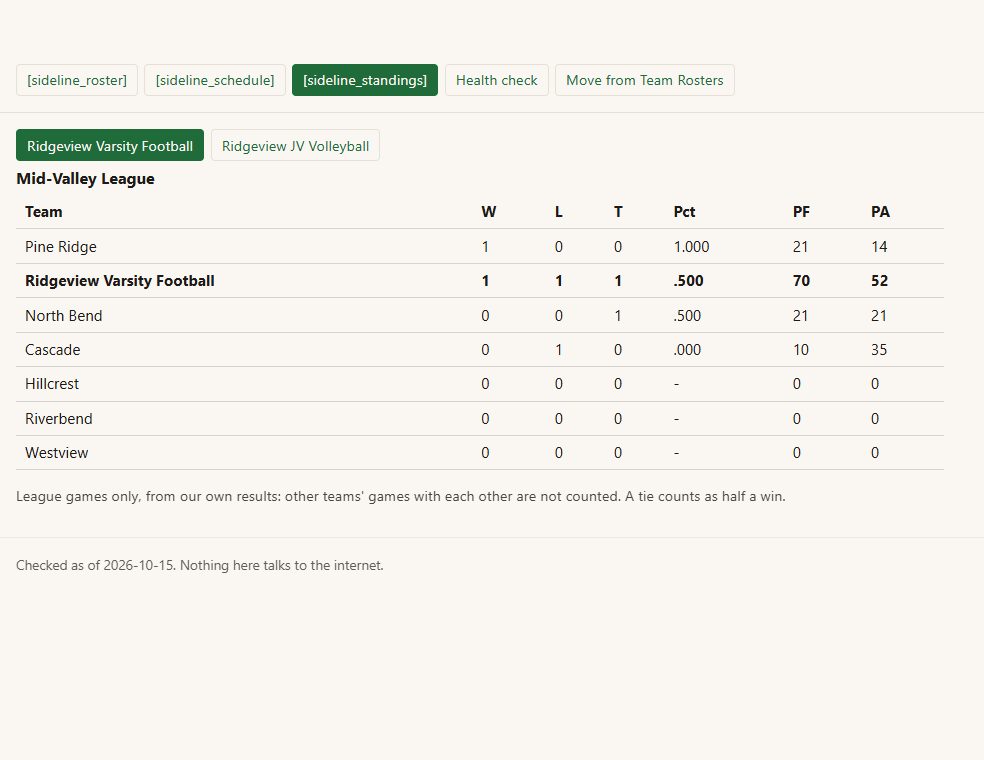Screen dimensions: 984x760
Task: Select the bold Ridgeview Varsity Football row name
Action: 120,281
